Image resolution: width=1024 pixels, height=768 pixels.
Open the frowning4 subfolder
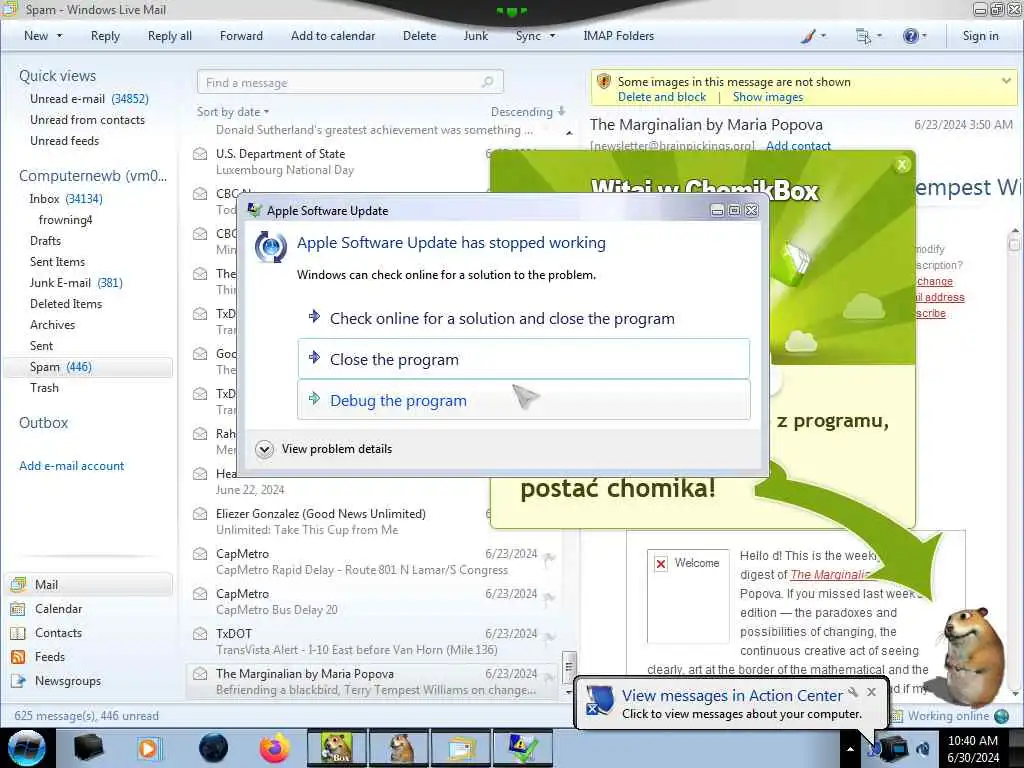click(65, 219)
